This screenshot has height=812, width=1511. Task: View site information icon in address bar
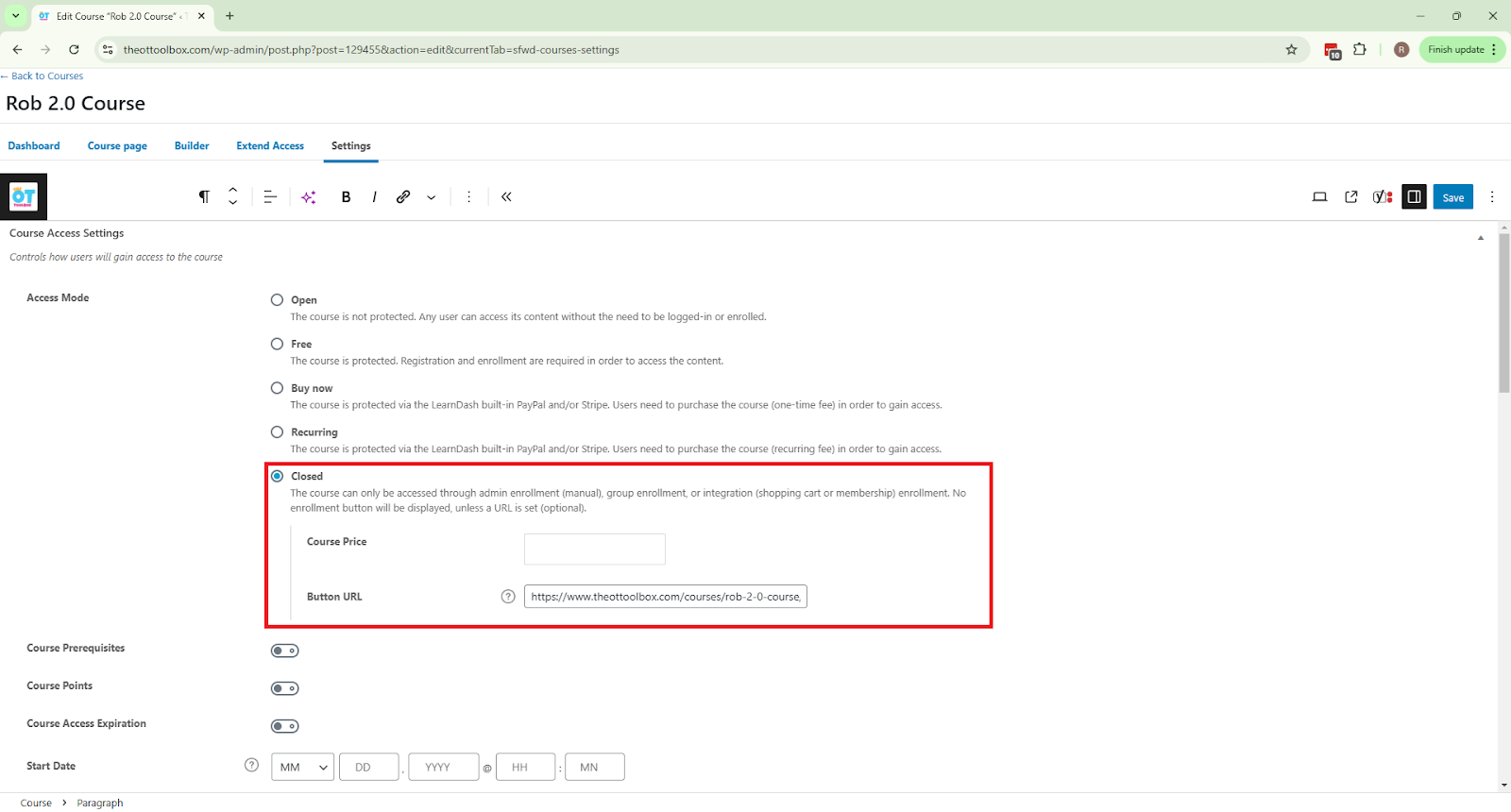point(108,49)
